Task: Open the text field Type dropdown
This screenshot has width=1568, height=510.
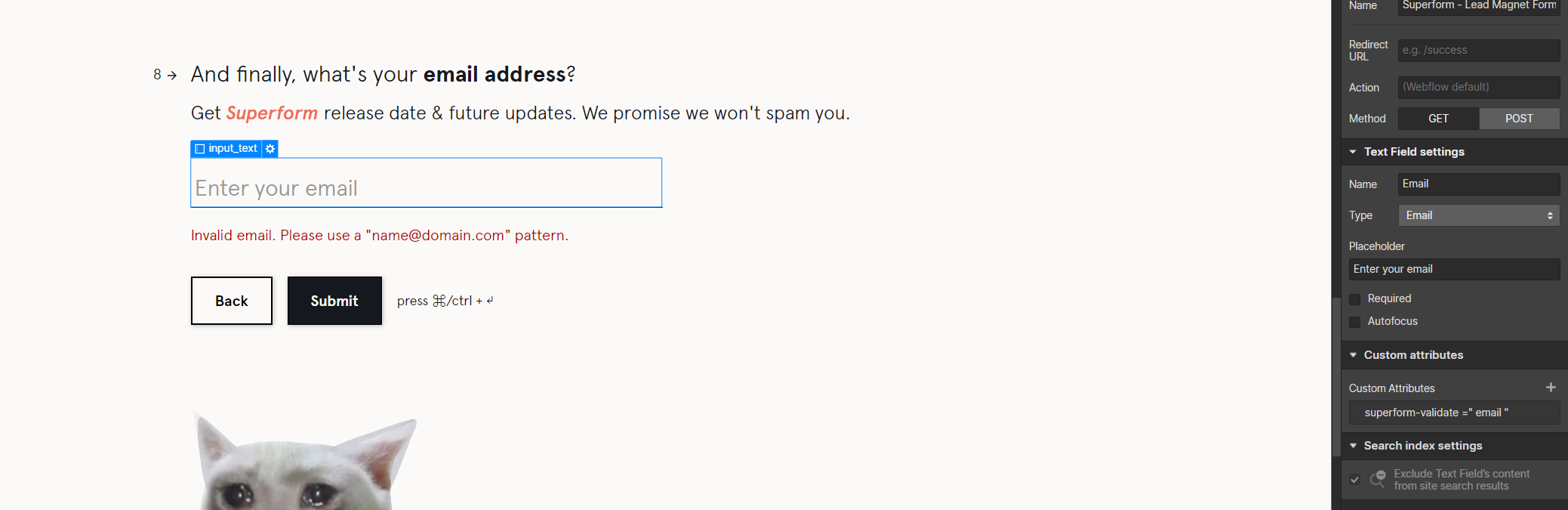Action: point(1478,215)
